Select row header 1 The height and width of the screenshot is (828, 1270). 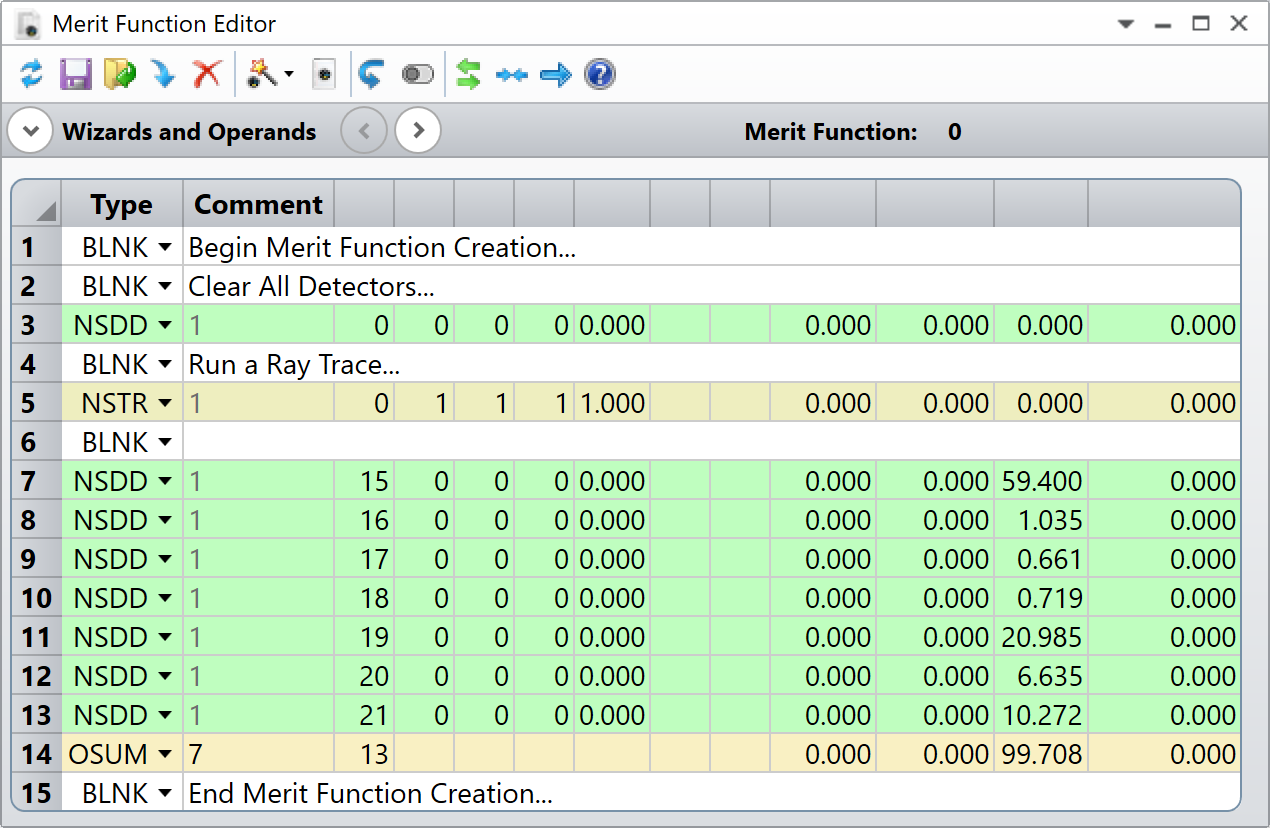pyautogui.click(x=37, y=247)
